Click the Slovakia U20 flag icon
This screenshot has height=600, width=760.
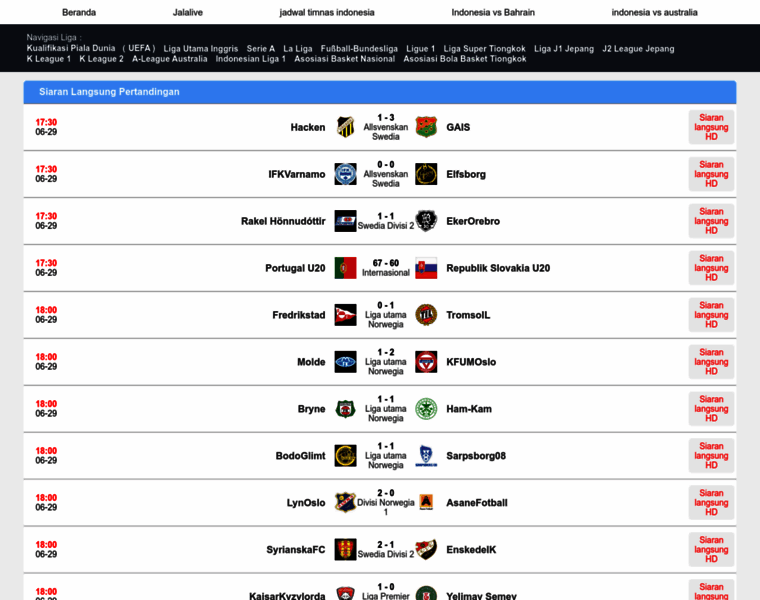[x=426, y=268]
